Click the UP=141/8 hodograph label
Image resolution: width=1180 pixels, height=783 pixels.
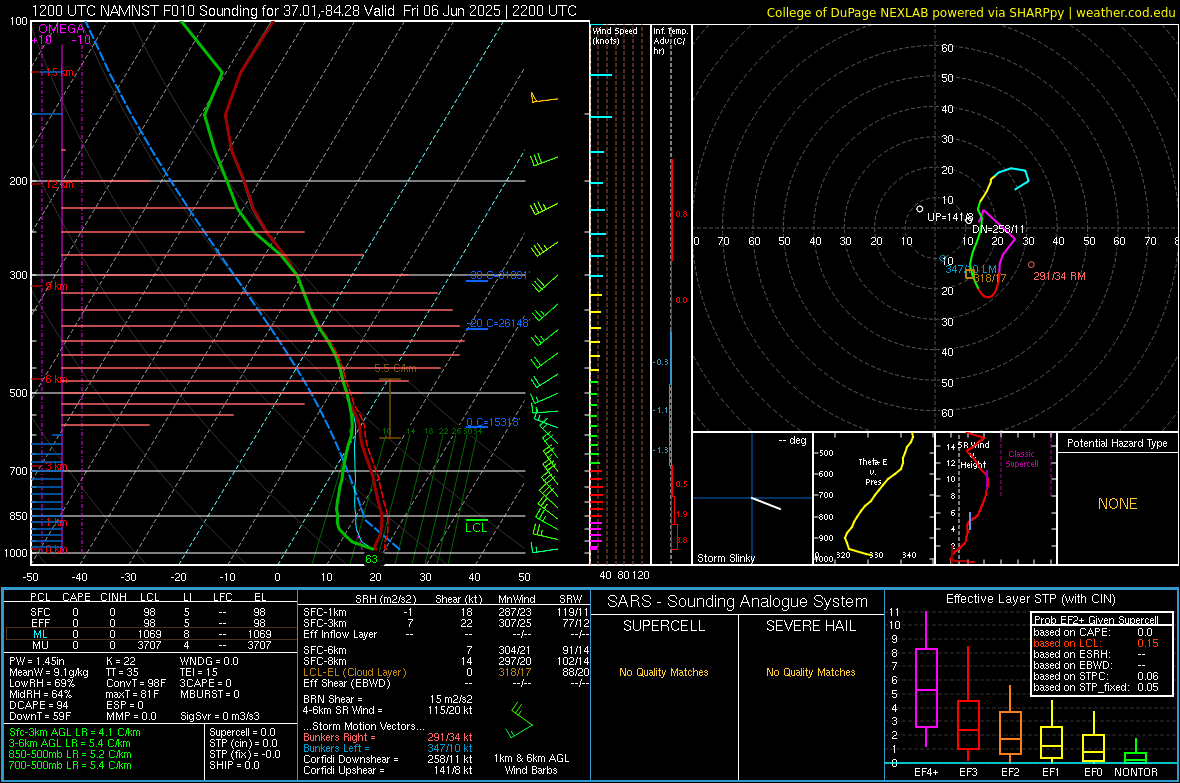point(950,217)
